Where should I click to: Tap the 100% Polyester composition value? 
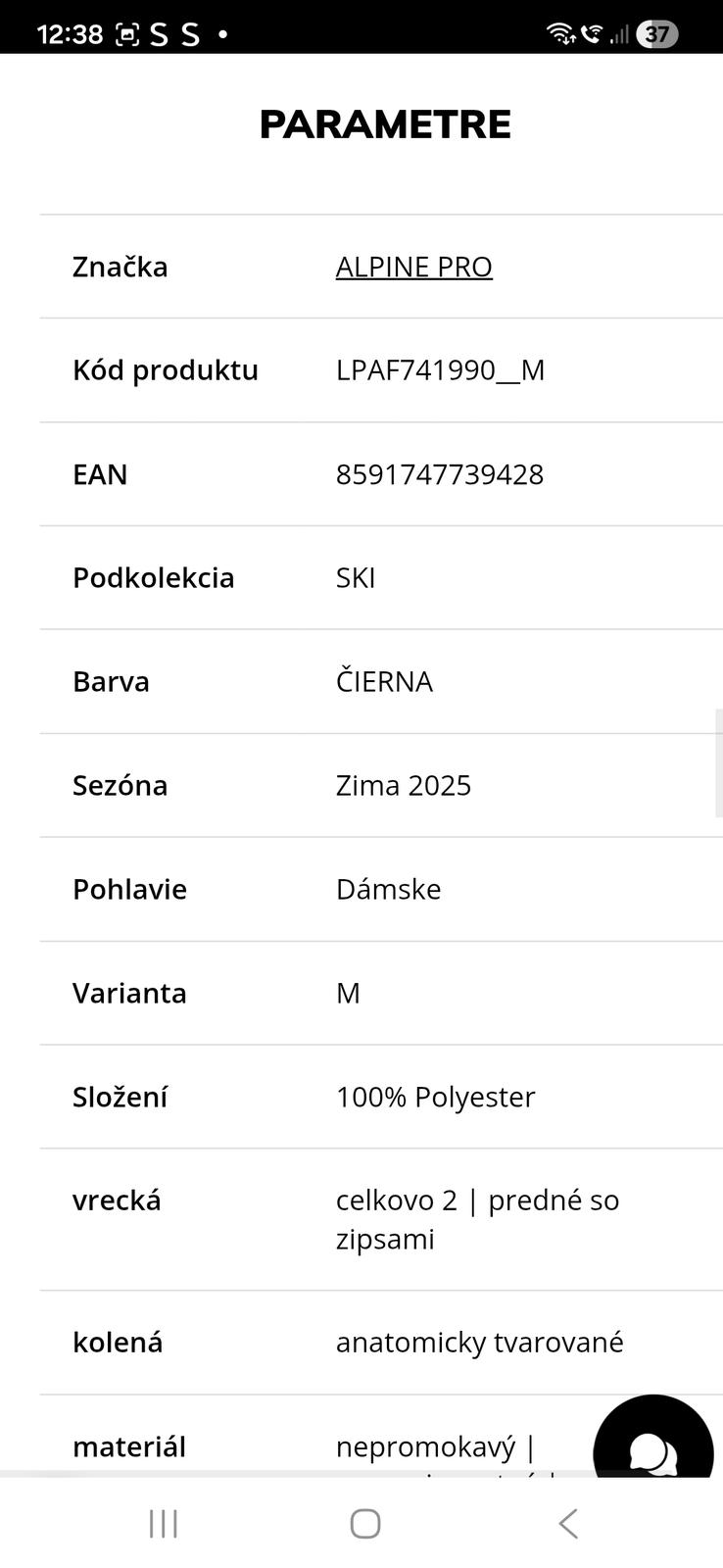(x=435, y=1097)
